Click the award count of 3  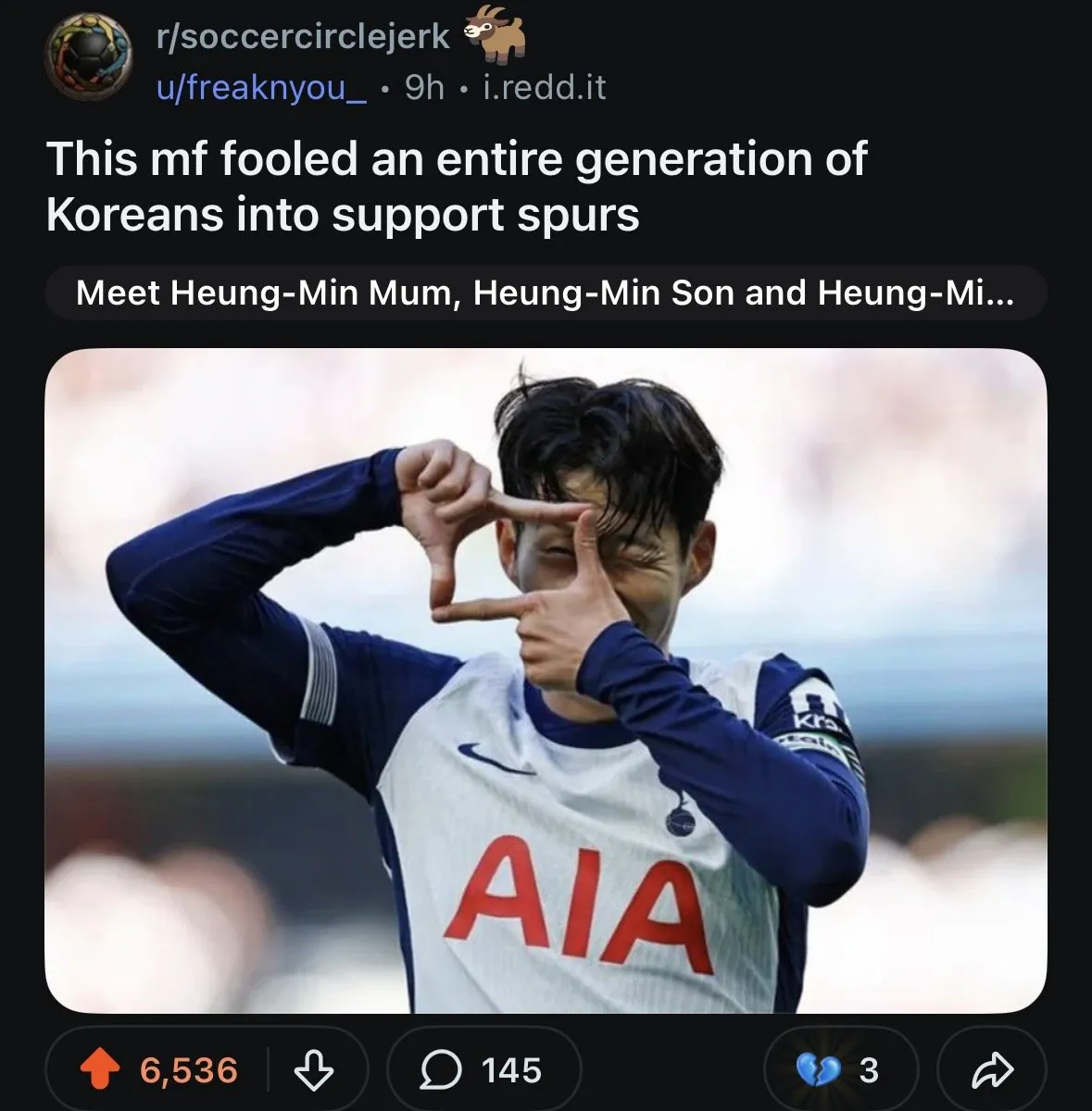(x=868, y=1070)
